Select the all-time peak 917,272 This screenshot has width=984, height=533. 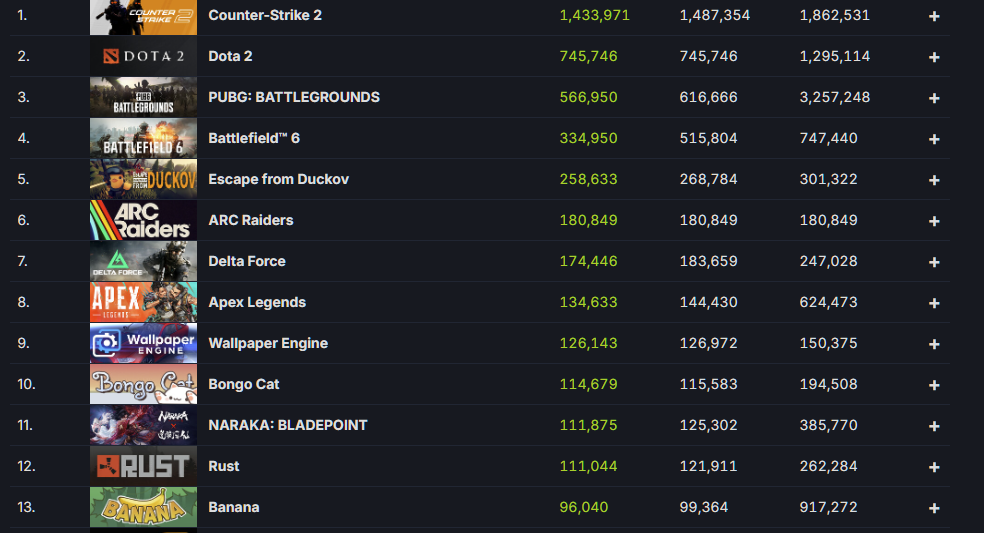click(828, 507)
